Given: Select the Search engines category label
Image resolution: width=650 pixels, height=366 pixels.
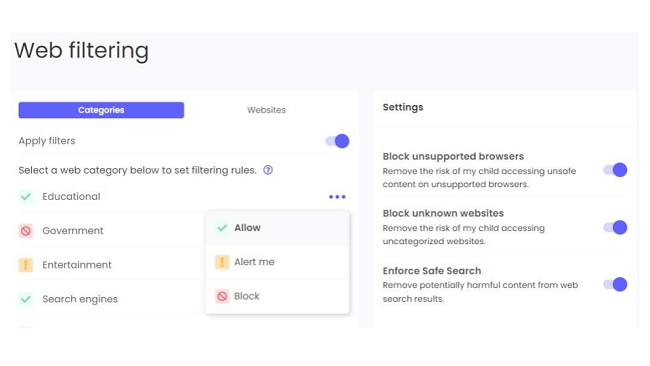Looking at the screenshot, I should pos(80,299).
